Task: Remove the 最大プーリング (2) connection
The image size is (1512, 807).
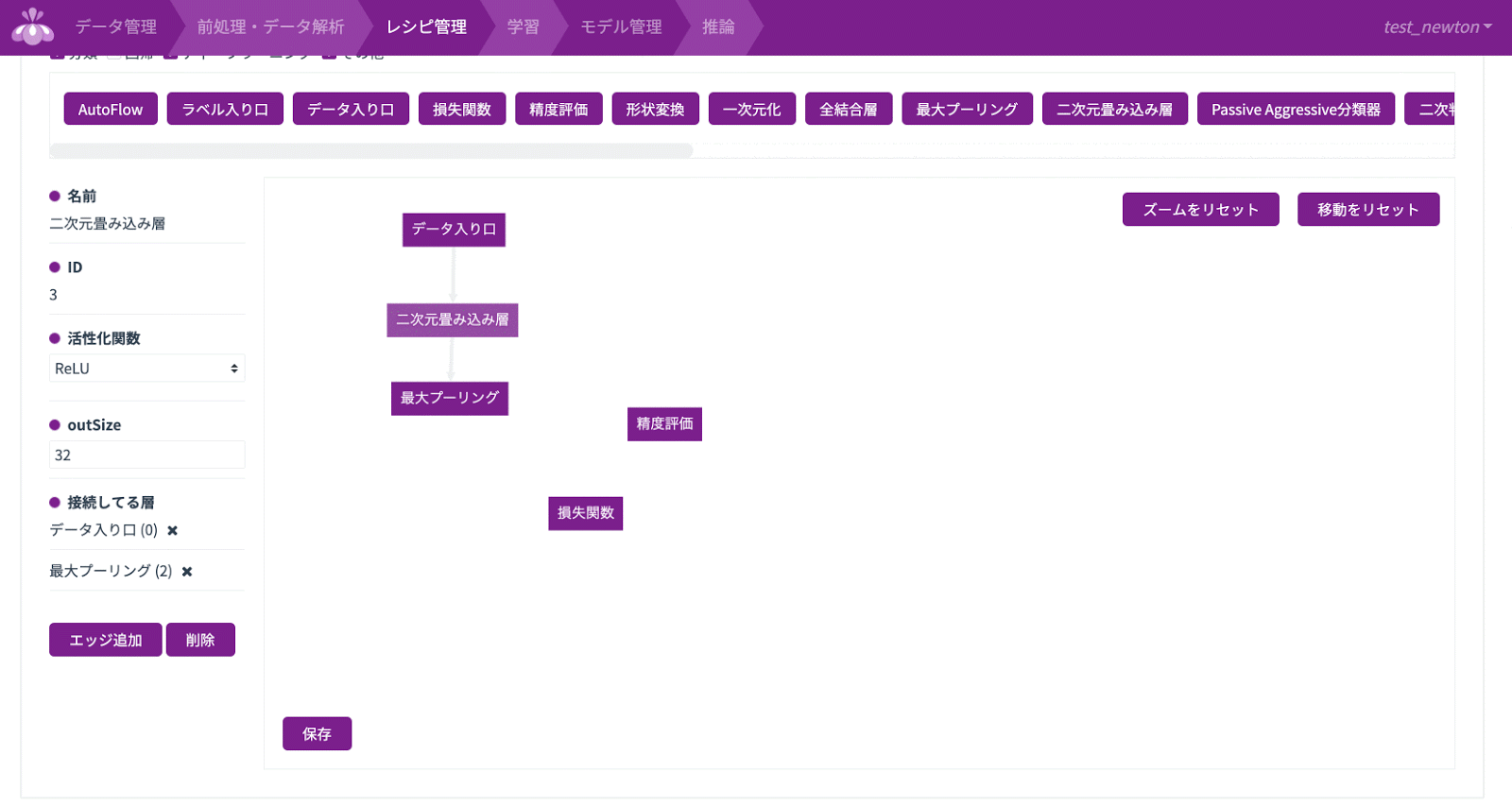Action: click(x=187, y=572)
